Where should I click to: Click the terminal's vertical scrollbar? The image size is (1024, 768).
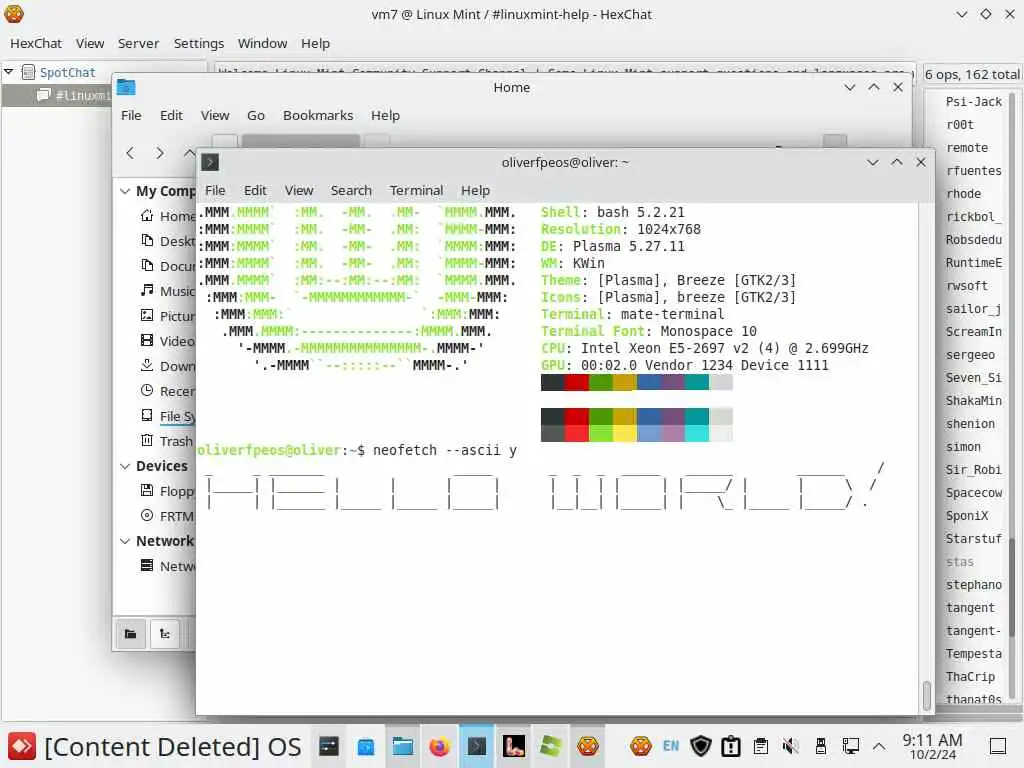926,695
